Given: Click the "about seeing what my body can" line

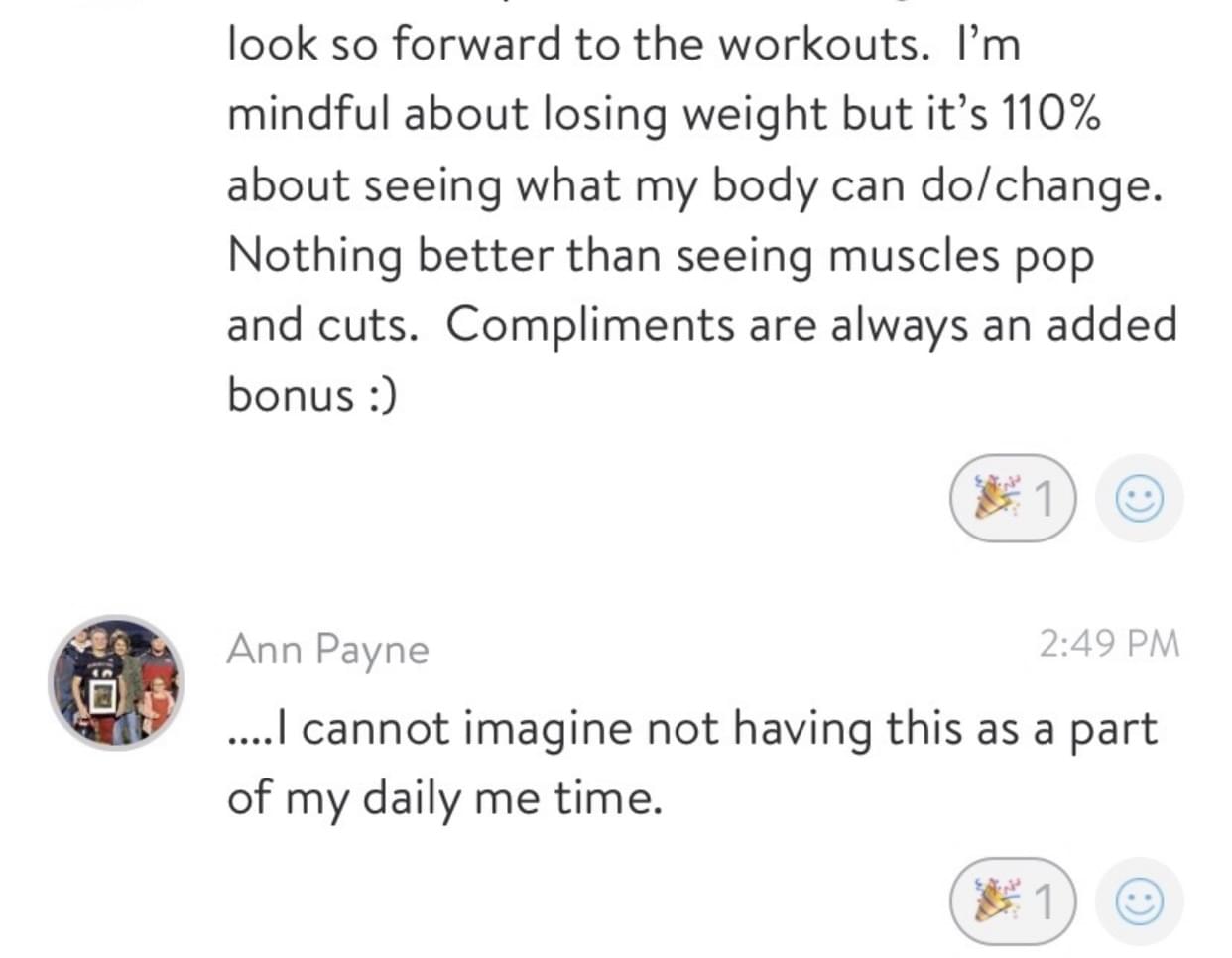Looking at the screenshot, I should point(694,186).
